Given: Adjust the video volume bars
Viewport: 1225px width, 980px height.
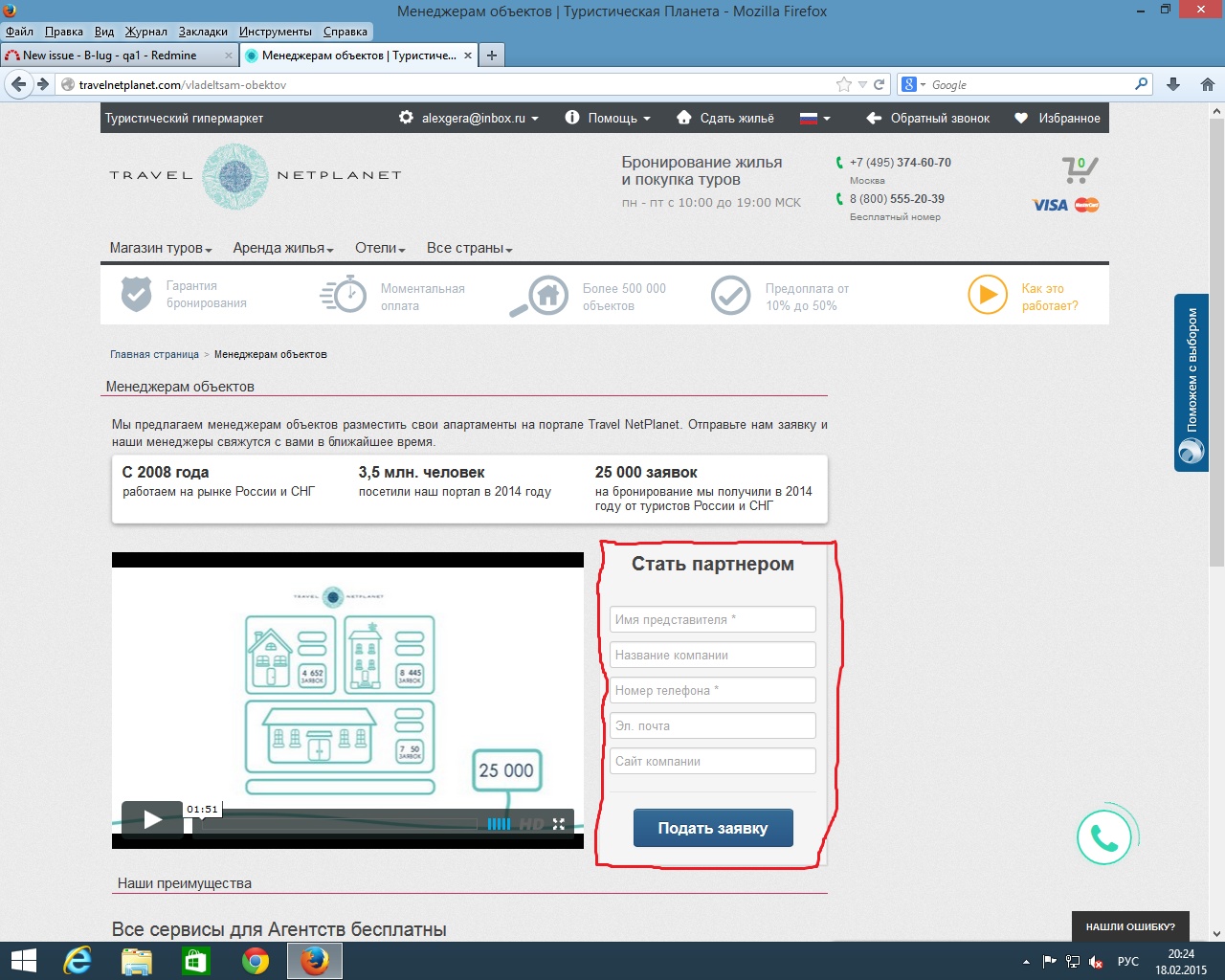Looking at the screenshot, I should point(499,824).
